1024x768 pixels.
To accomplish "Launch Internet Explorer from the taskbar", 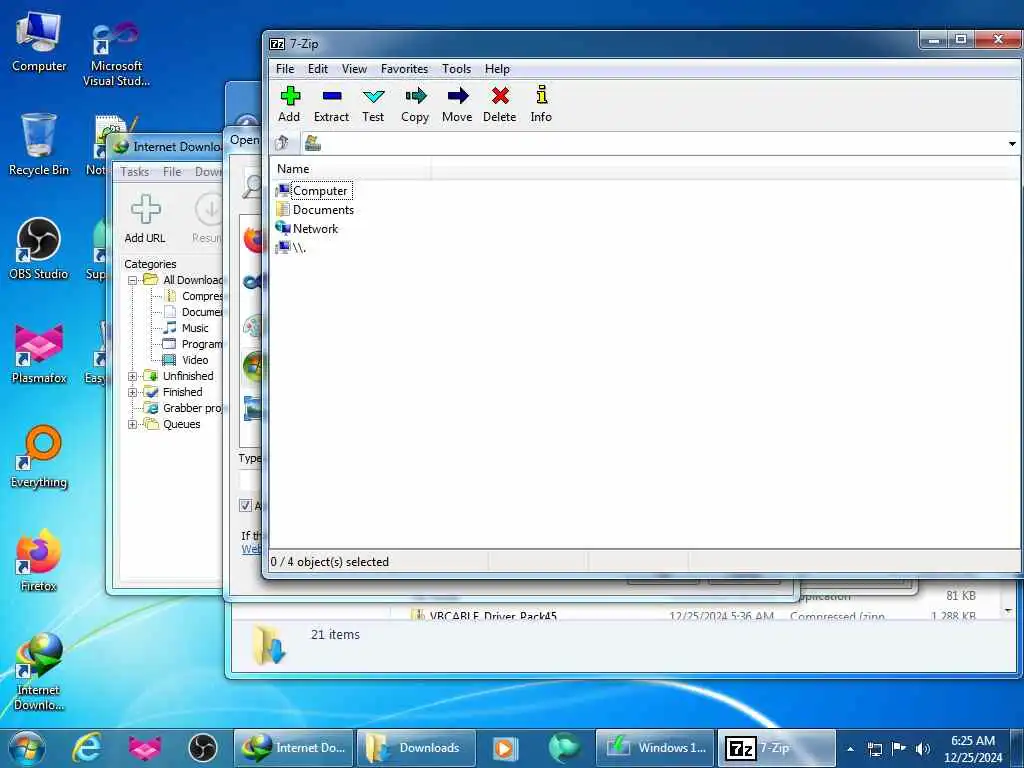I will (x=87, y=748).
